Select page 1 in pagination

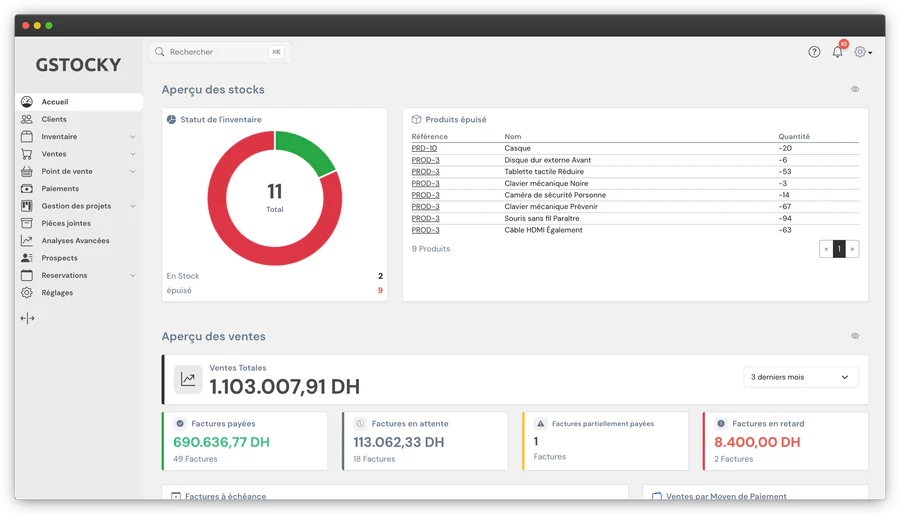(839, 249)
